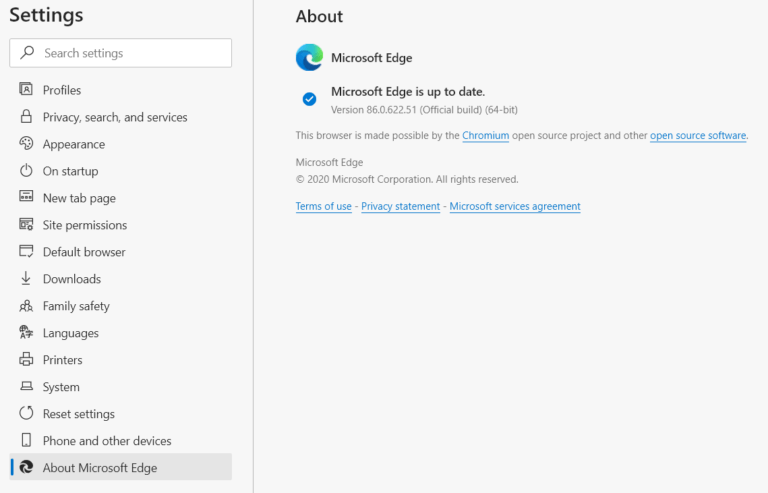Viewport: 768px width, 493px height.
Task: Open the Terms of use link
Action: (x=324, y=206)
